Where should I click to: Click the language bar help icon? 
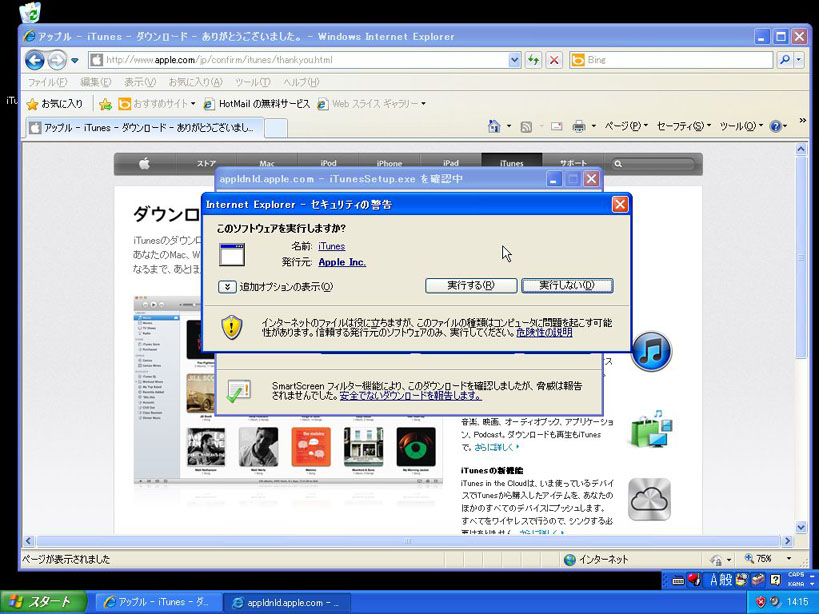pyautogui.click(x=776, y=580)
